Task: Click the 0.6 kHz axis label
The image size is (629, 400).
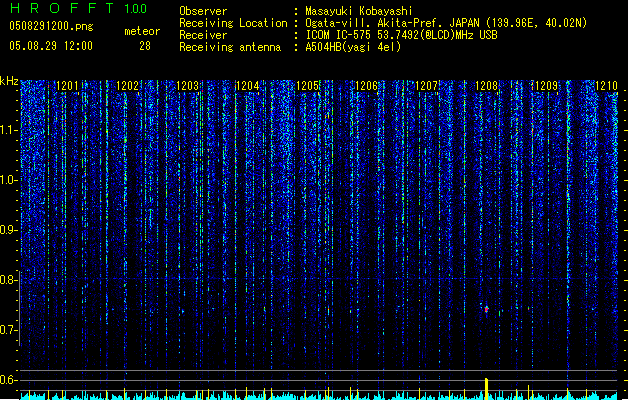Action: pyautogui.click(x=9, y=380)
